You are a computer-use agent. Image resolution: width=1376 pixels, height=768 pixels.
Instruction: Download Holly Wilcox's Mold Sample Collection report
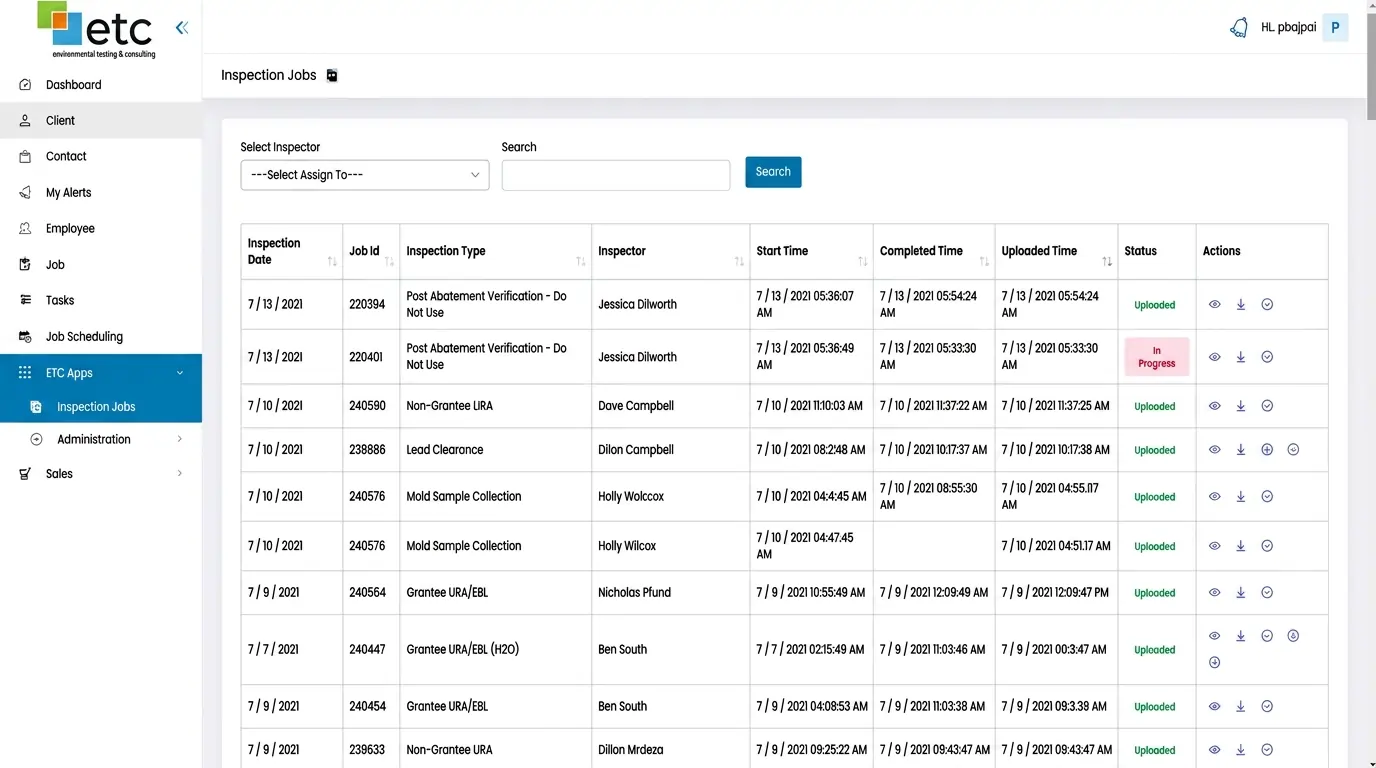(1241, 546)
